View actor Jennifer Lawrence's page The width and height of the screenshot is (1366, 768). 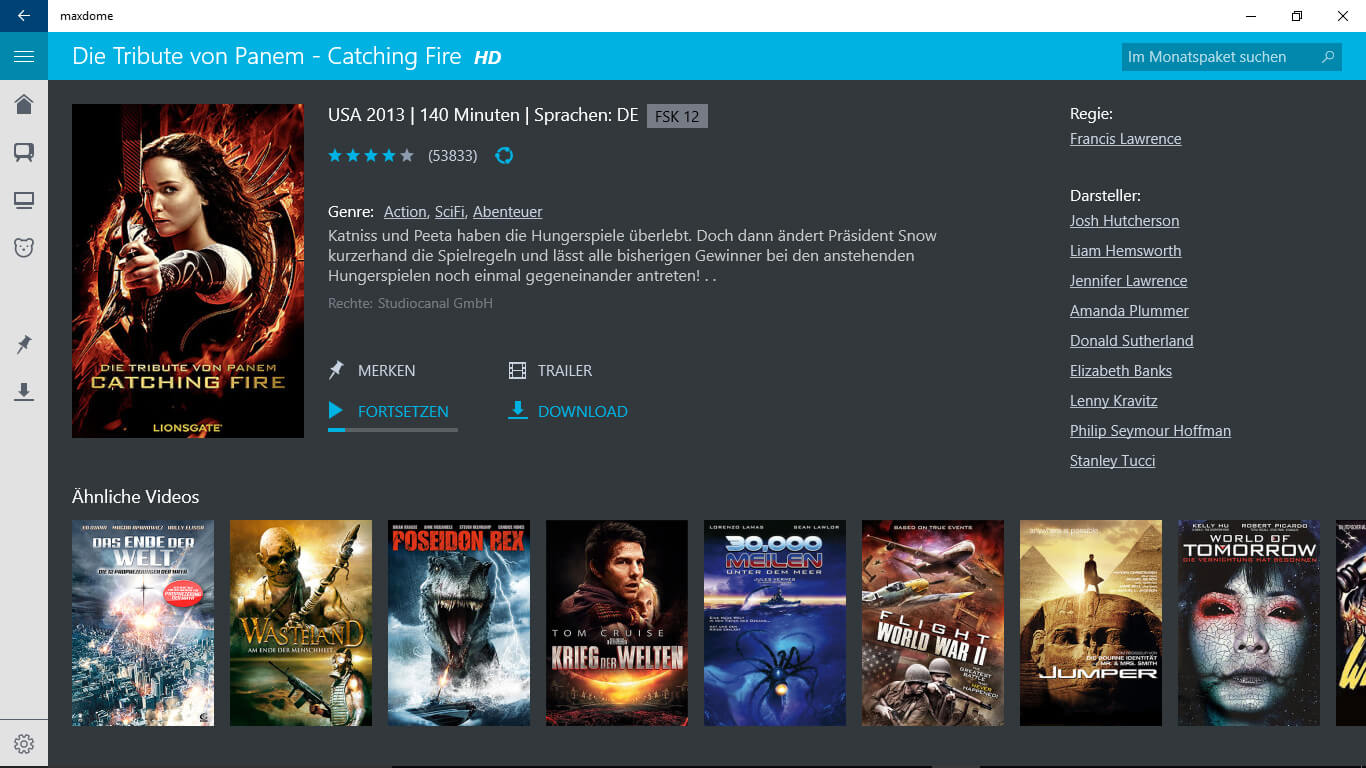(x=1128, y=281)
